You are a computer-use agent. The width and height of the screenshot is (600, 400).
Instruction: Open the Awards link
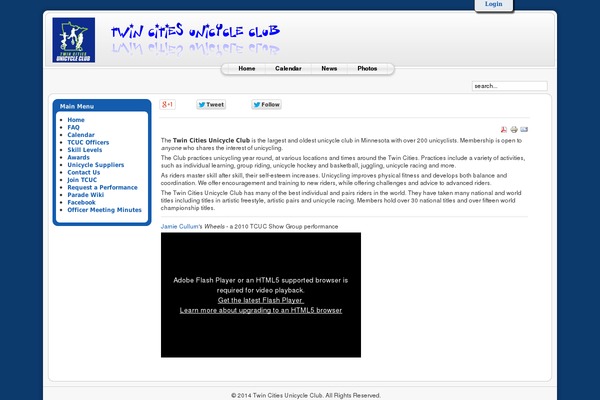point(78,157)
